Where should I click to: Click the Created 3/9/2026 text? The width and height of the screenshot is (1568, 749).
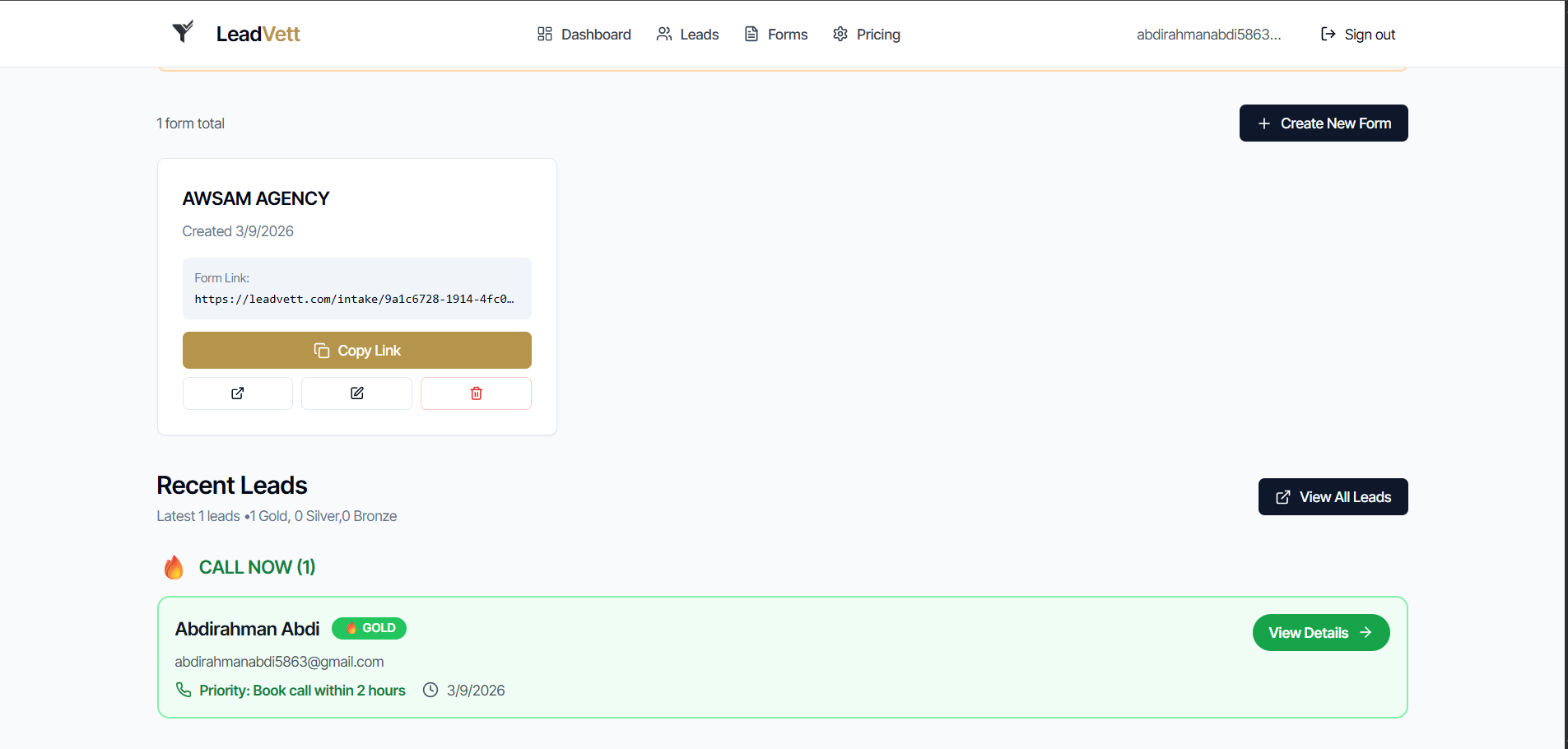coord(238,231)
